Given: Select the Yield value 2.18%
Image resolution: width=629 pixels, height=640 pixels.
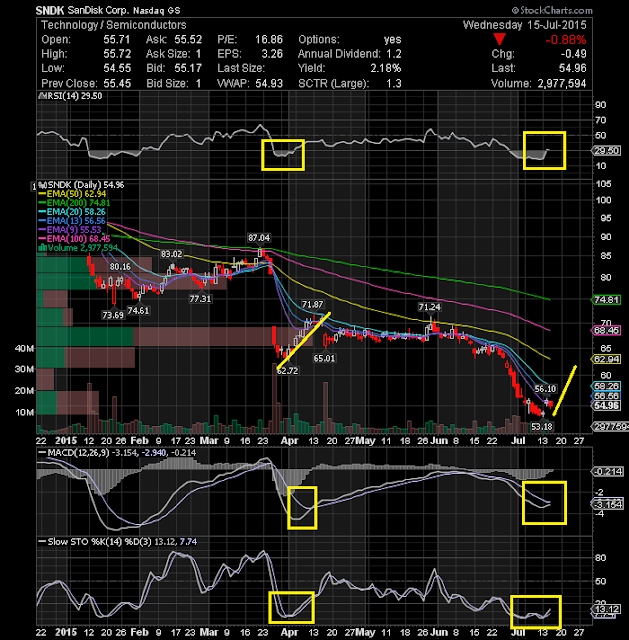Looking at the screenshot, I should [x=386, y=68].
